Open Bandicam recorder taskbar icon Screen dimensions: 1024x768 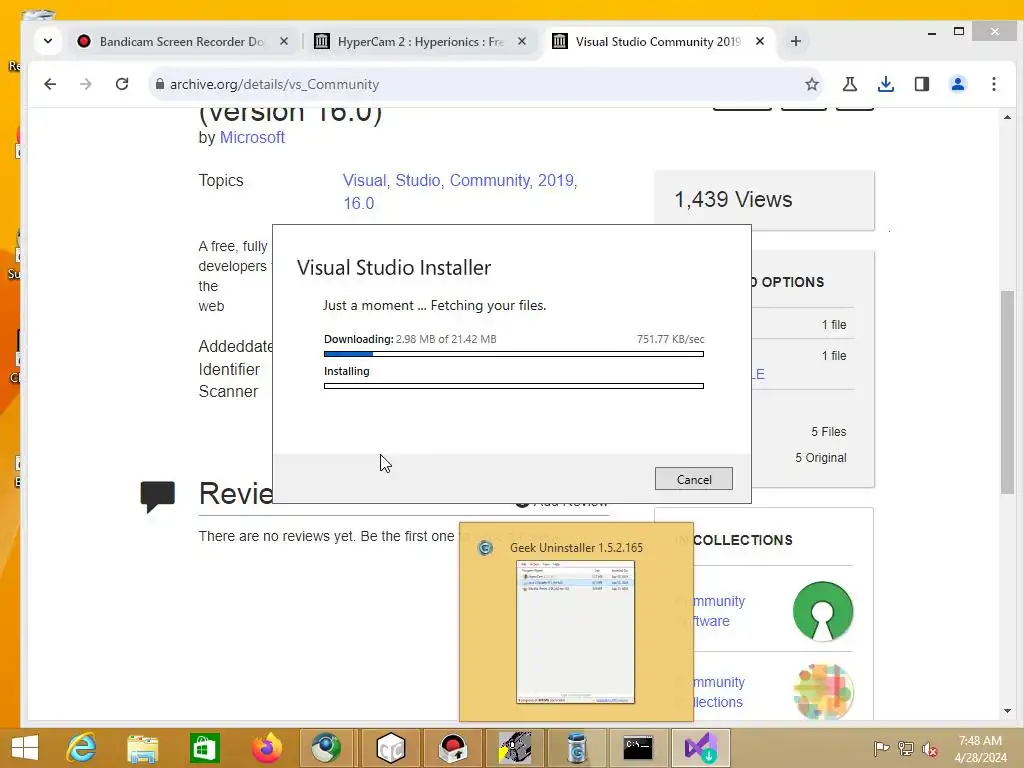(453, 748)
